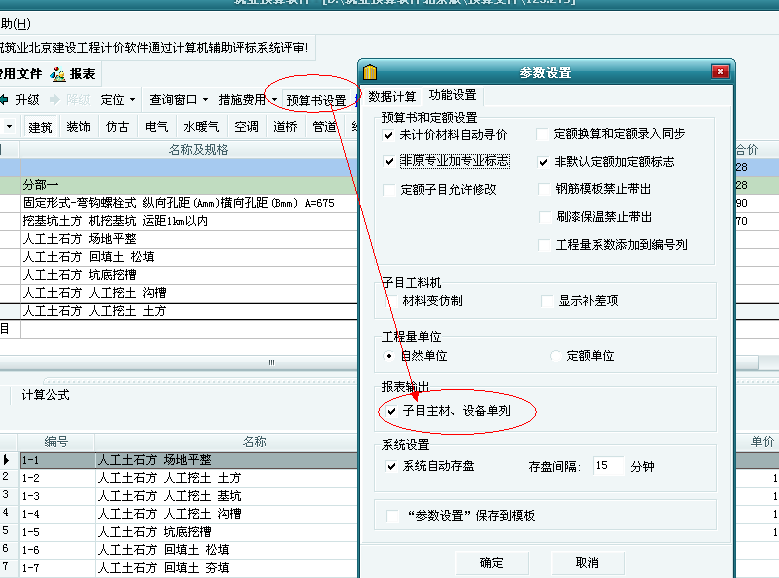Uncheck 子目主材、设备单列 option
This screenshot has width=779, height=578.
[391, 411]
